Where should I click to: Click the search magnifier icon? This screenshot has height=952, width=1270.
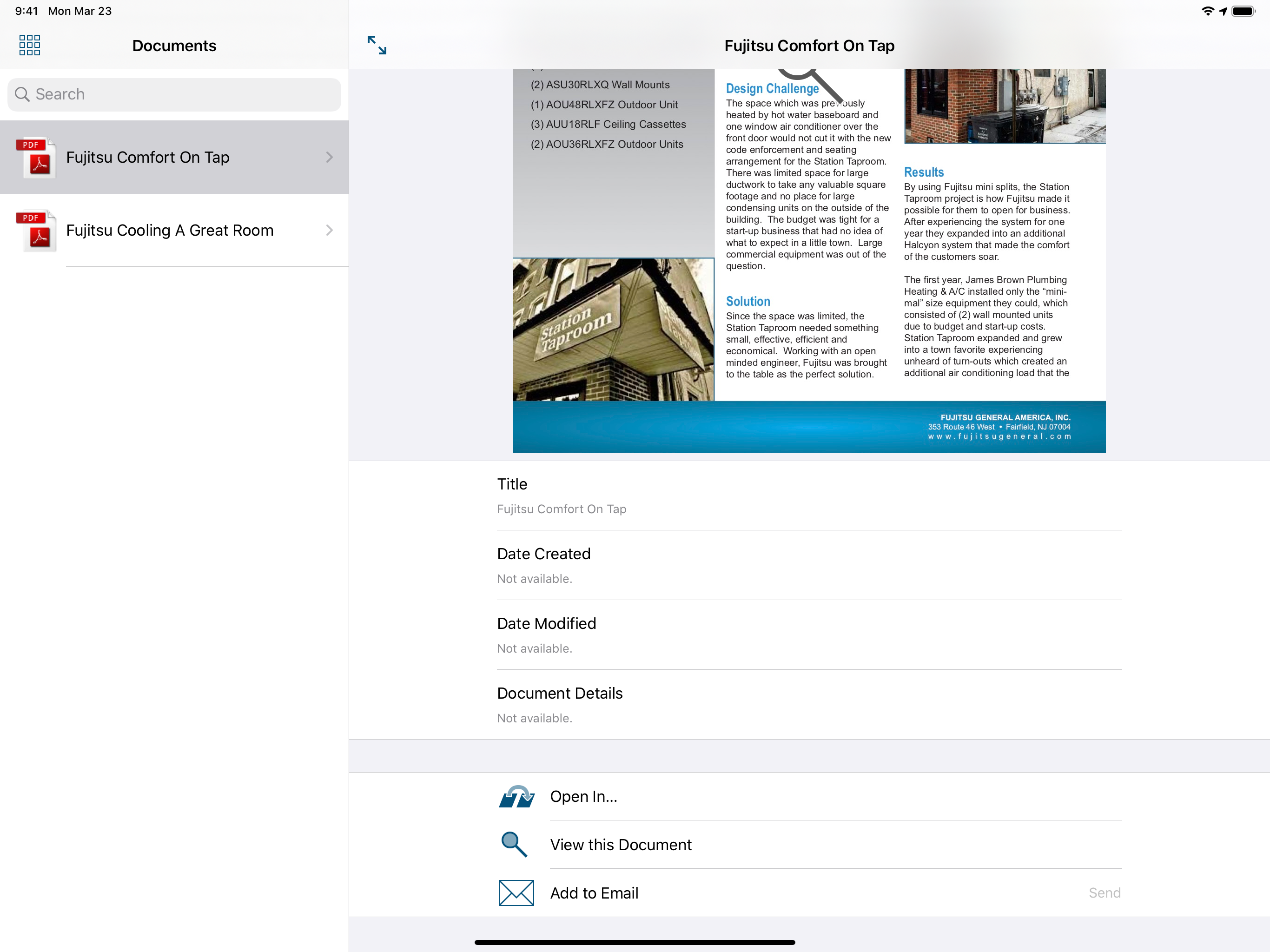[22, 94]
